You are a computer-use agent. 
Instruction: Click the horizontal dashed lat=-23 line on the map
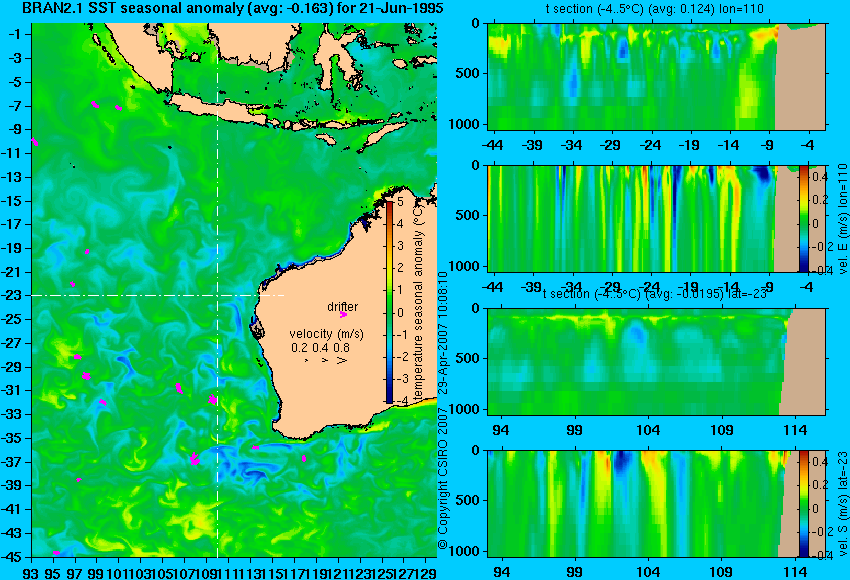[158, 295]
